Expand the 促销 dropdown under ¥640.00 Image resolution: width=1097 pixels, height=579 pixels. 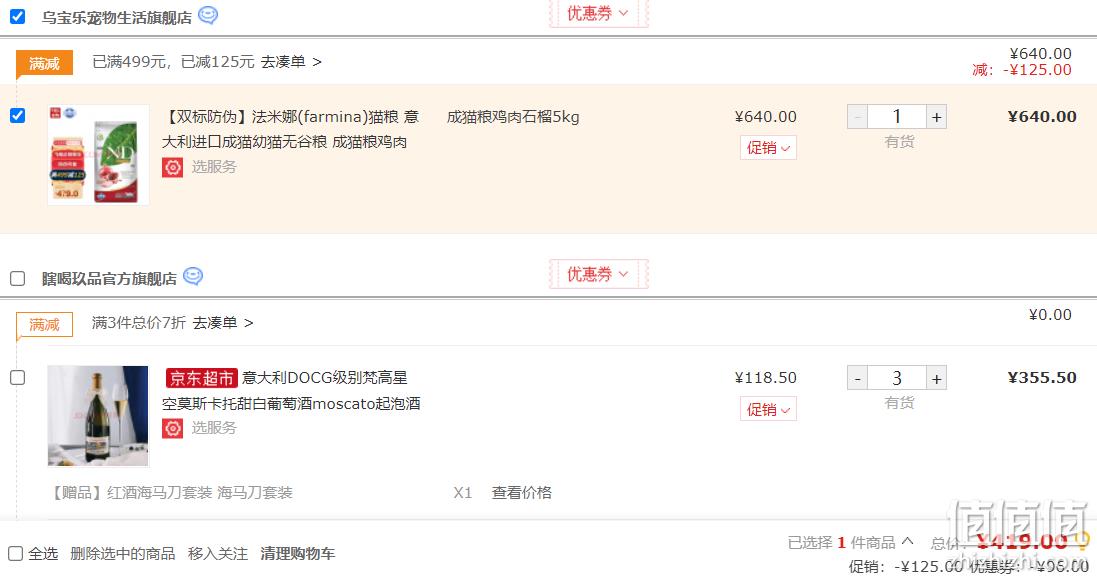point(768,148)
